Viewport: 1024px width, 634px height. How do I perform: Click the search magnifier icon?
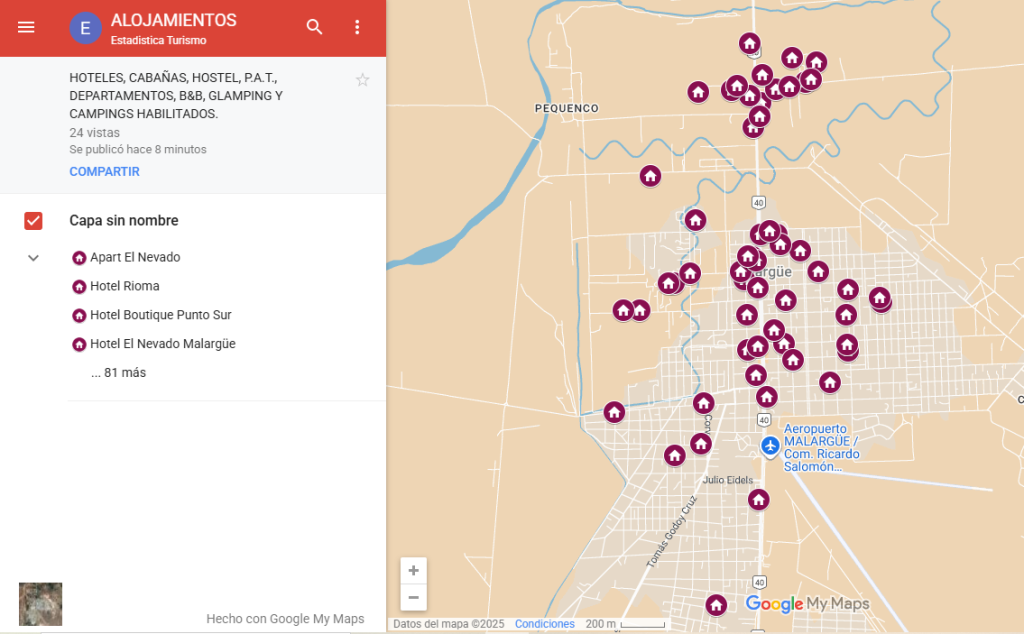(314, 27)
